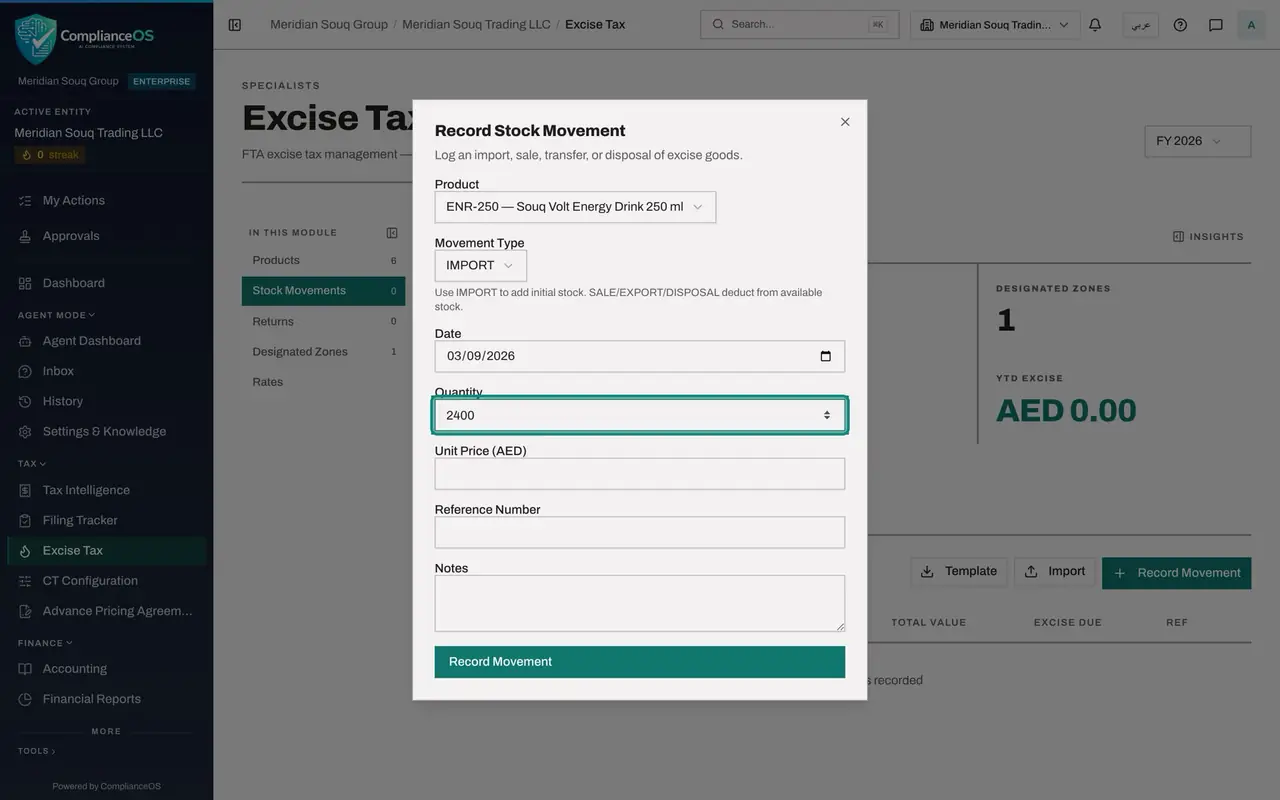Select the Designated Zones module tab
This screenshot has height=800, width=1280.
[x=323, y=352]
